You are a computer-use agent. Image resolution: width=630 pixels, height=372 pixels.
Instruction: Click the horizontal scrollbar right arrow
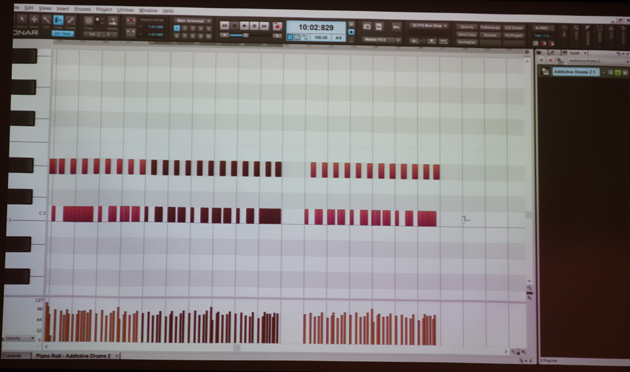coord(506,351)
